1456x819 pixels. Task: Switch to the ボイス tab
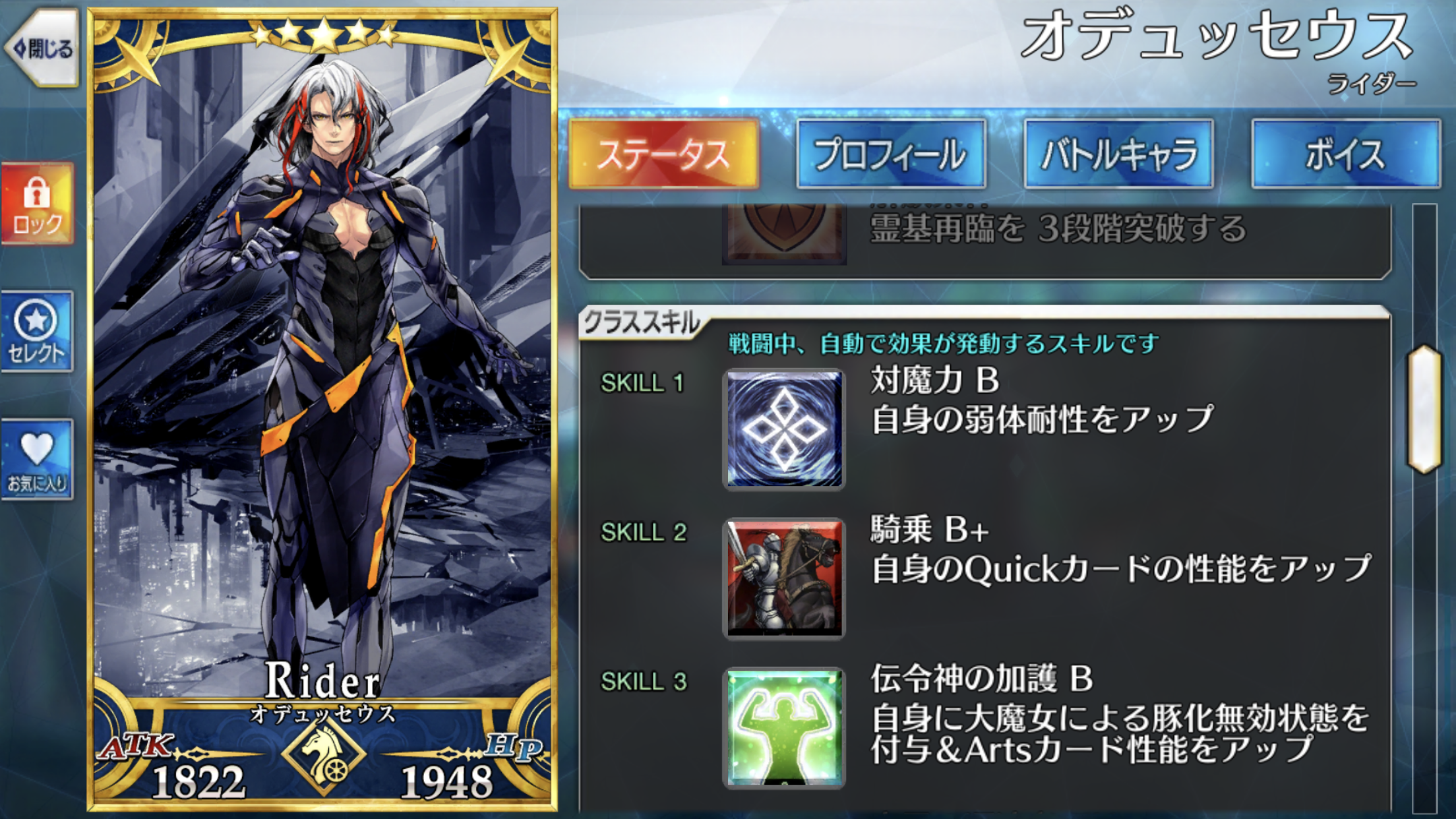pos(1346,154)
